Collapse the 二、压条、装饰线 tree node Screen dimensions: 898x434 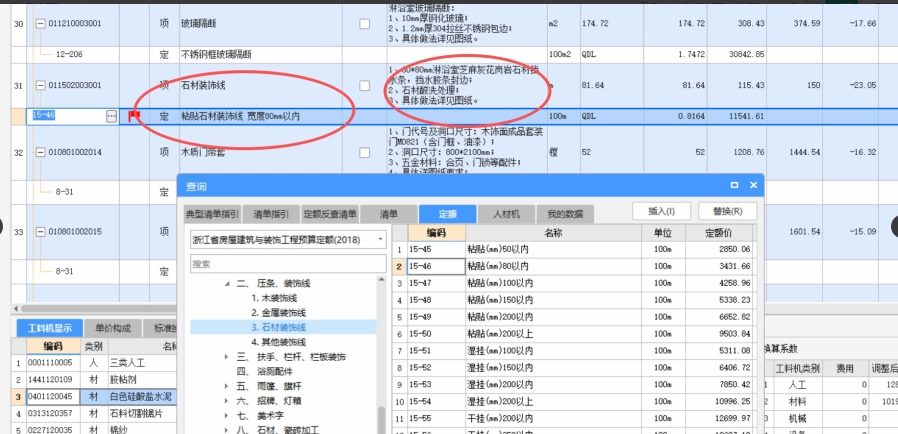click(226, 284)
